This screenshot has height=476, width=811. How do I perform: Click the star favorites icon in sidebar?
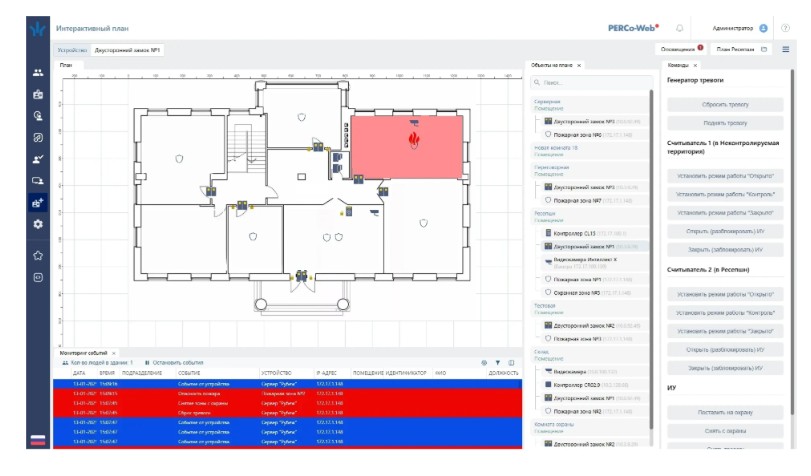pyautogui.click(x=38, y=256)
